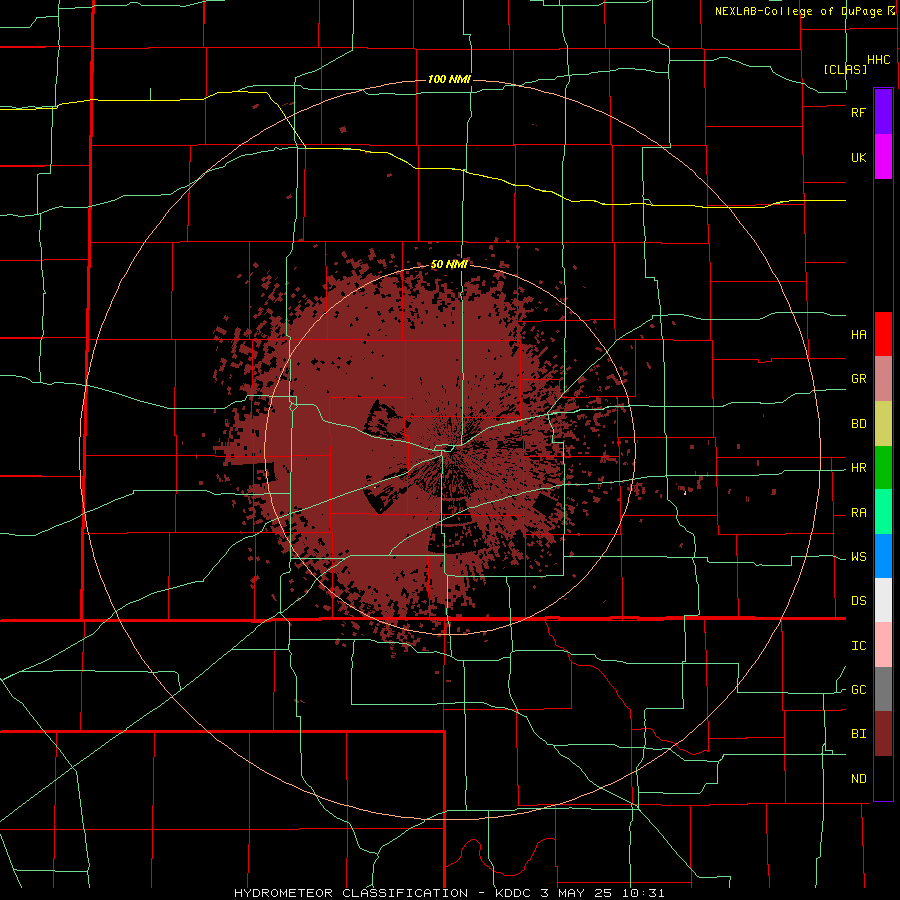Image resolution: width=900 pixels, height=900 pixels.
Task: Click the 'DS' legend label
Action: click(x=858, y=601)
